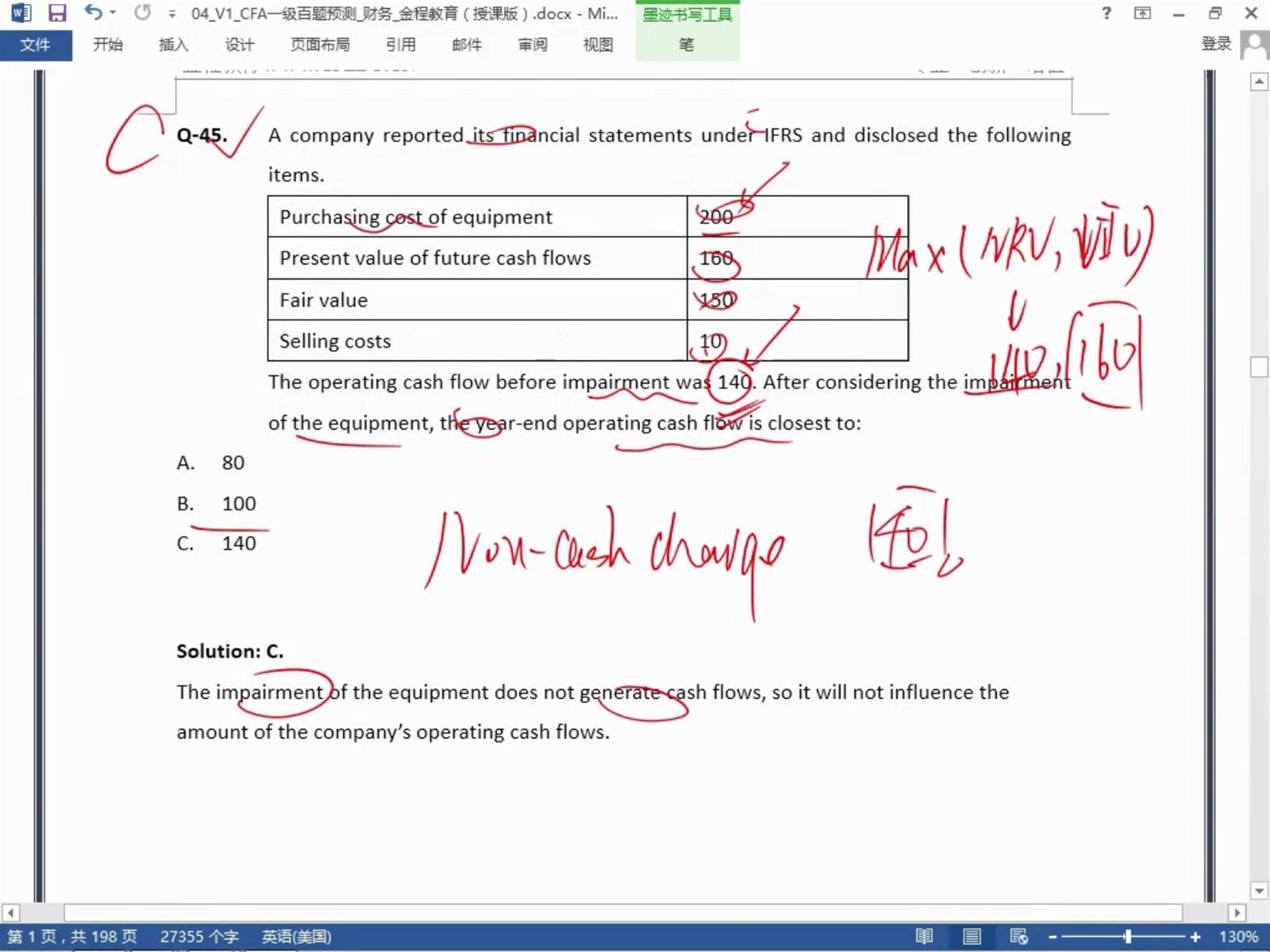Undo the last action
This screenshot has width=1270, height=952.
[x=93, y=13]
